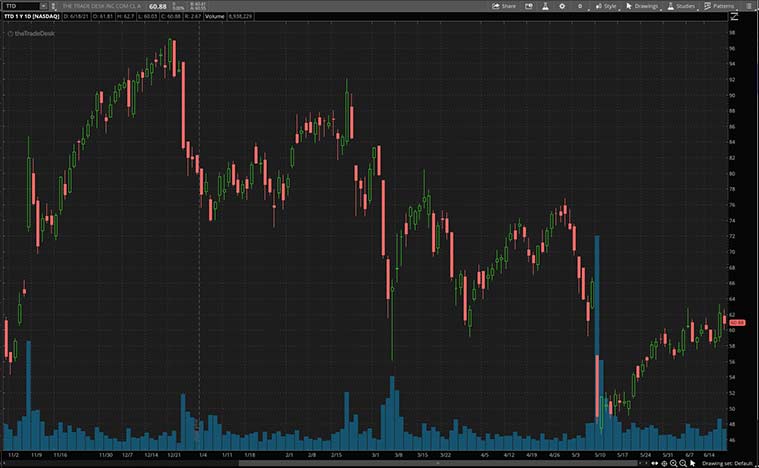Select the pointer cursor tool at bottom
Screen dimensions: 759x468
tap(692, 463)
